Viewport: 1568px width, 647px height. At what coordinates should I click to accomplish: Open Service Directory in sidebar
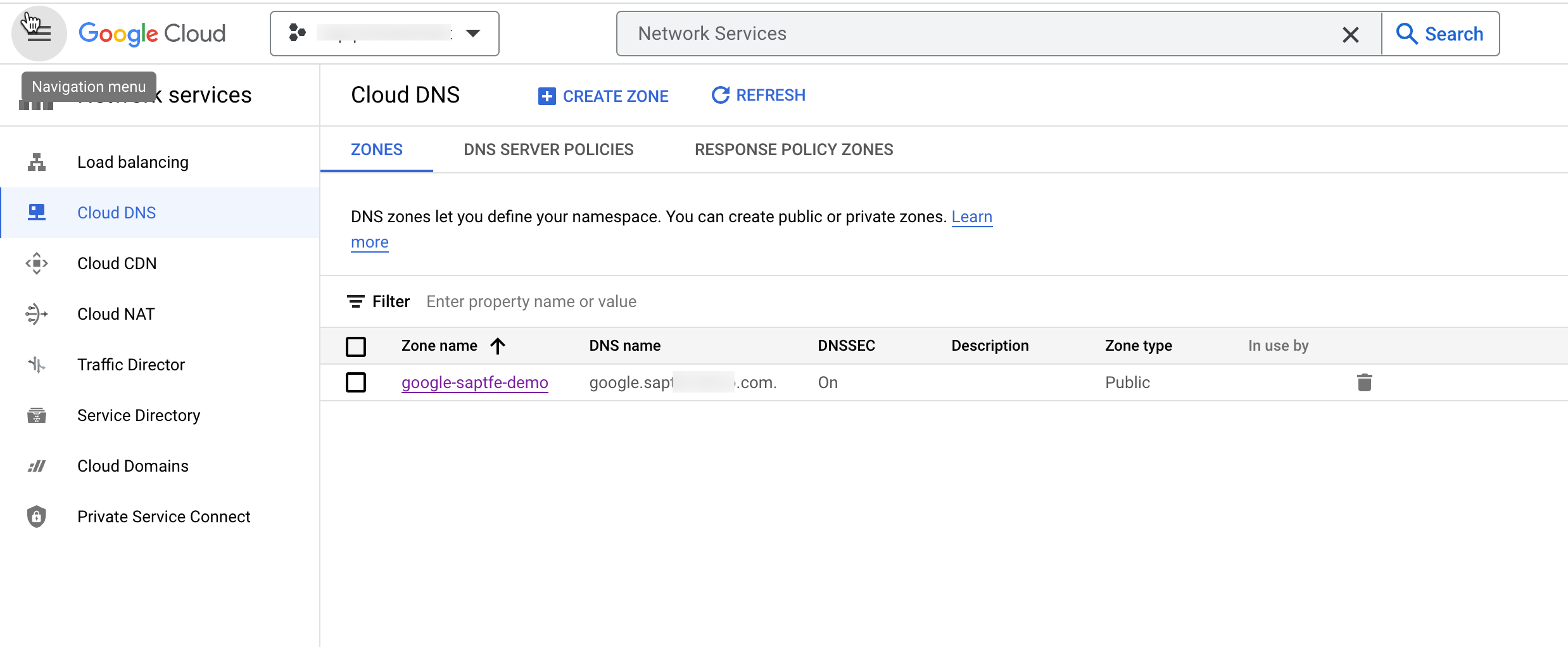click(x=160, y=415)
